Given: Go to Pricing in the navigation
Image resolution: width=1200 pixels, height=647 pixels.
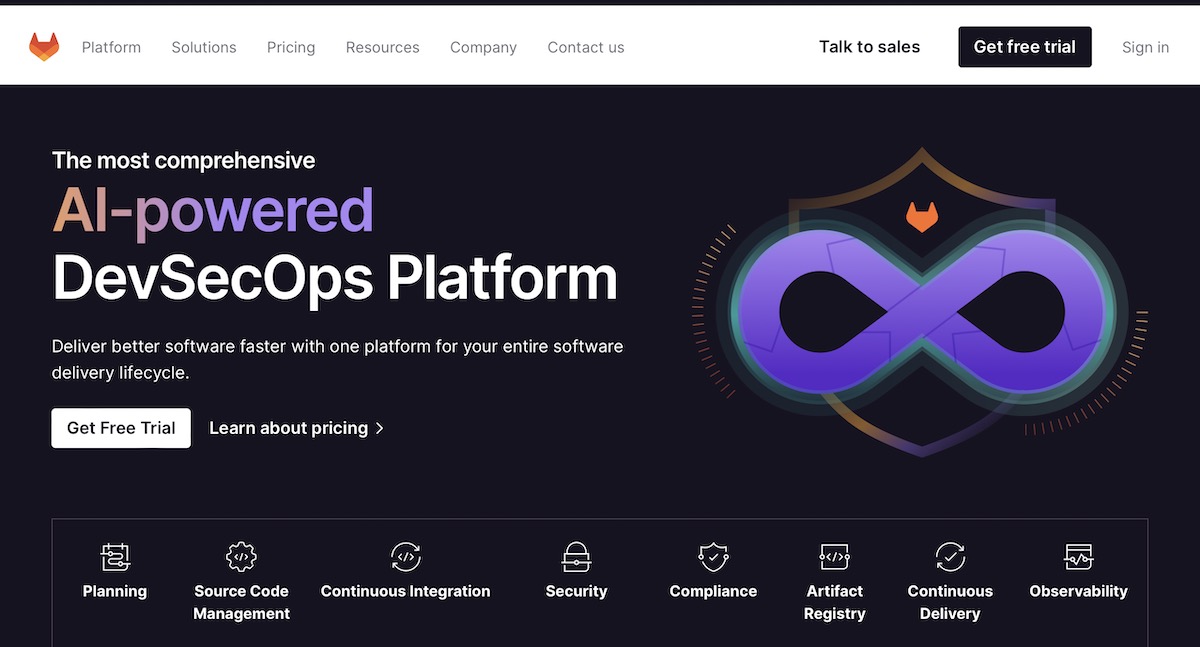Looking at the screenshot, I should click(291, 47).
